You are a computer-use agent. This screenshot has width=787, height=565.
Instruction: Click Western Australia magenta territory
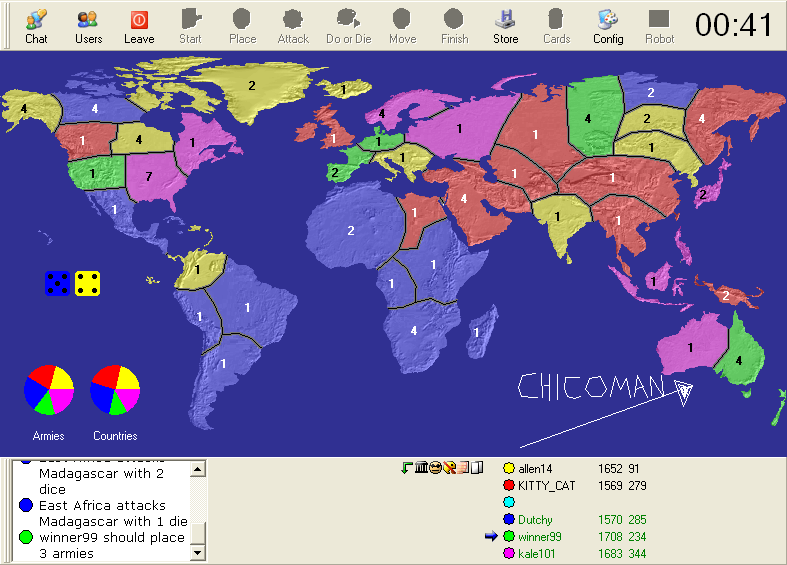click(x=690, y=347)
